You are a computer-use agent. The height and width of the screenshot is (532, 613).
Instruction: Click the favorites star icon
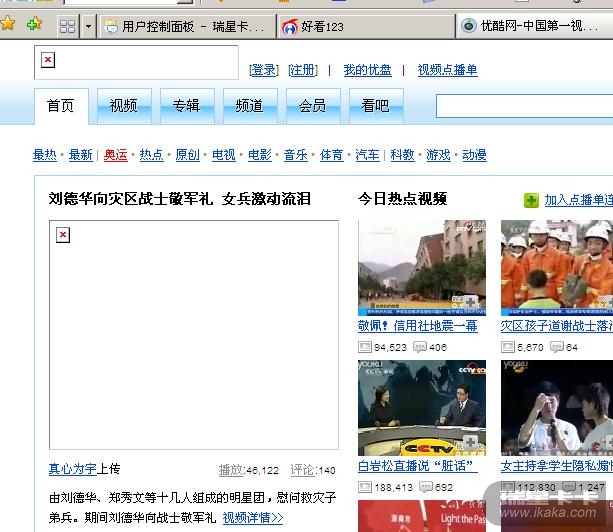tap(8, 25)
